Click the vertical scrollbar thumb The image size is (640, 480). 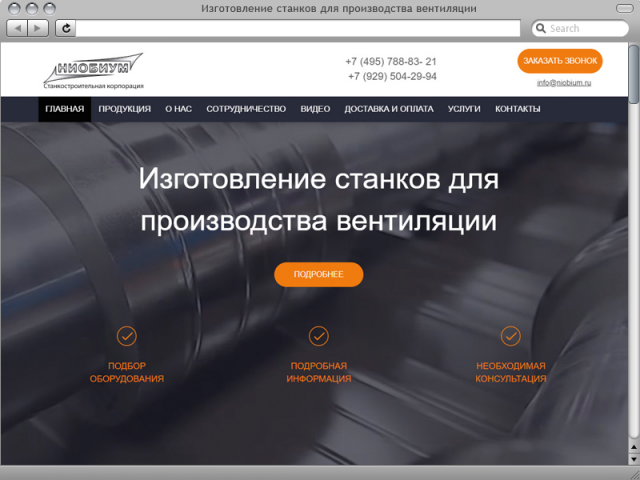[x=634, y=74]
